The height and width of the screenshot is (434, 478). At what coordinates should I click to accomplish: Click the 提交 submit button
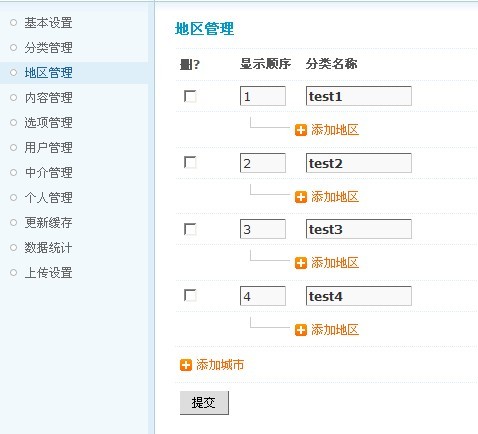point(204,403)
